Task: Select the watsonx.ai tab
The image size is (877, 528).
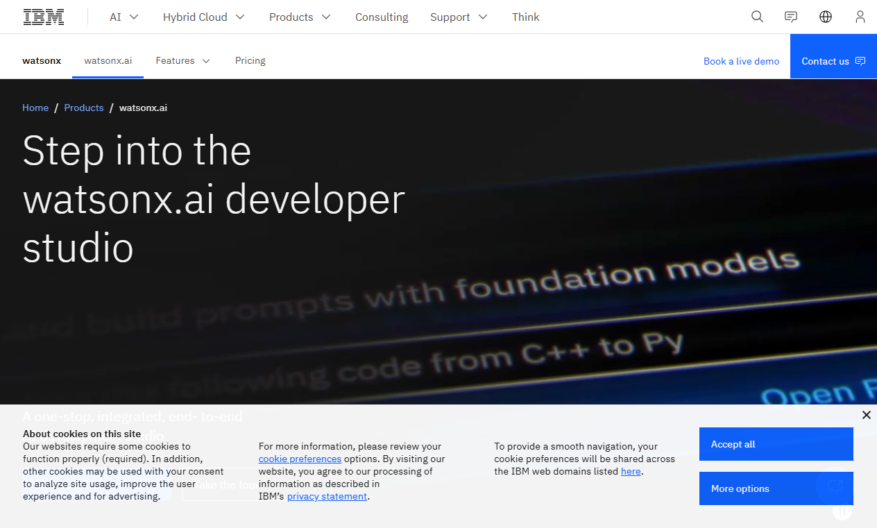Action: (108, 60)
